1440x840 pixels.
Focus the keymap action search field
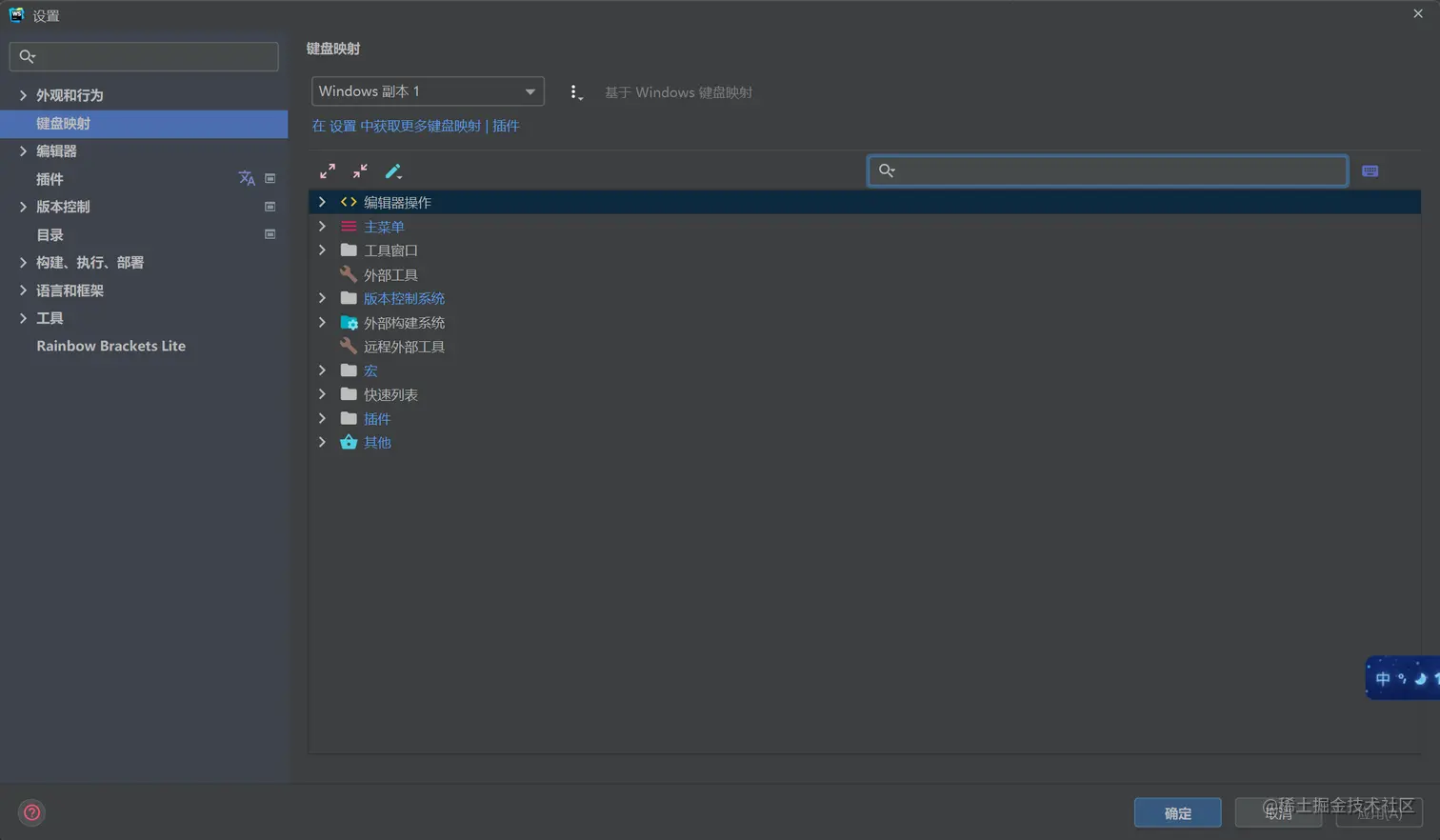[x=1108, y=170]
